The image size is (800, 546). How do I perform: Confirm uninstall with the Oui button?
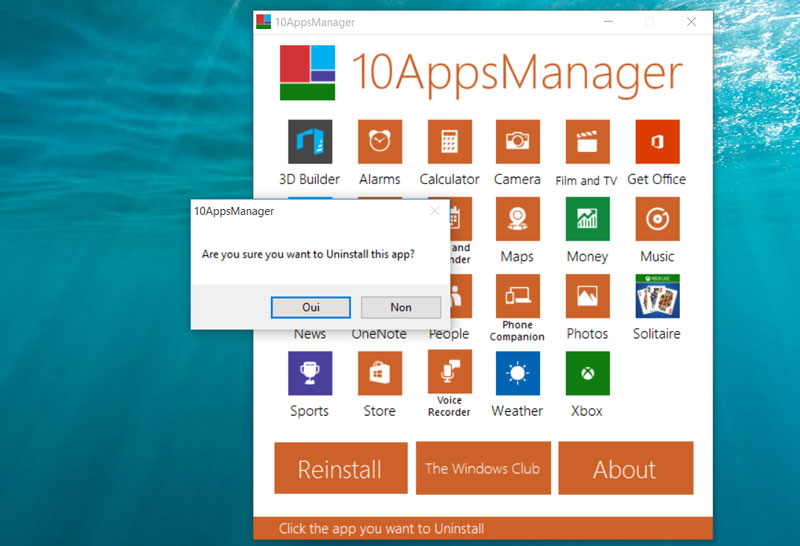point(311,307)
